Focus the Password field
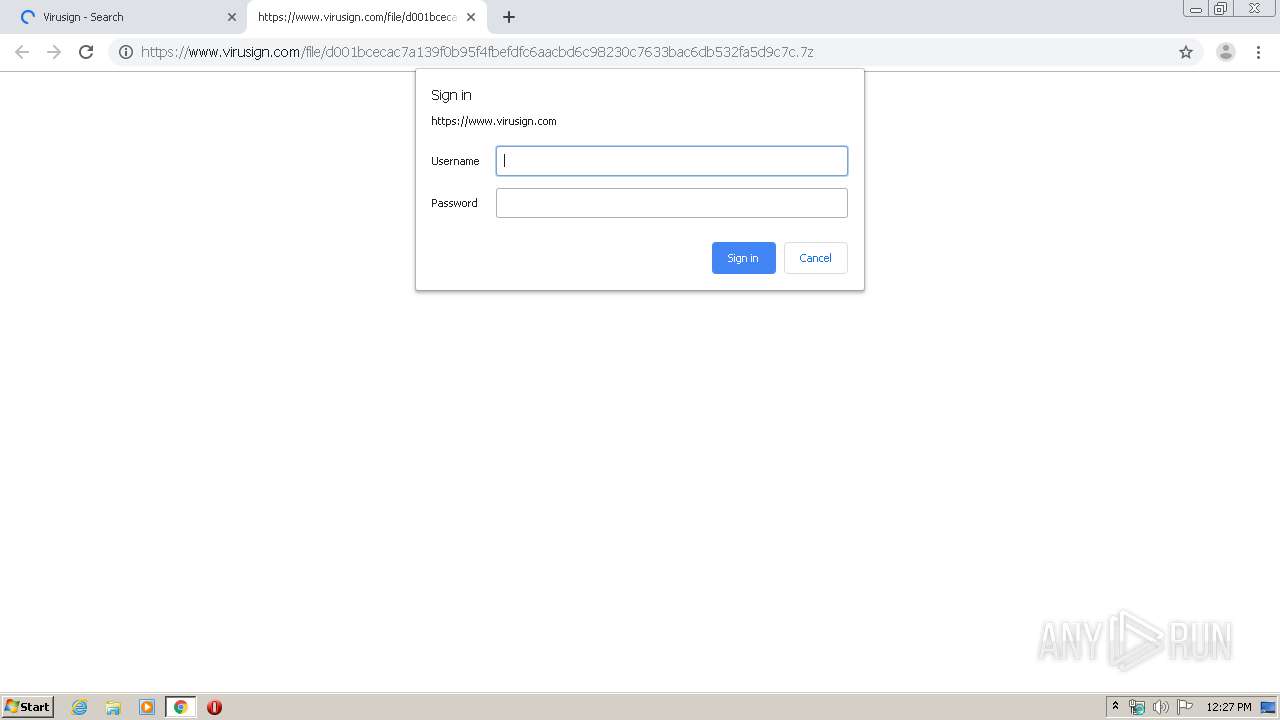 click(672, 203)
